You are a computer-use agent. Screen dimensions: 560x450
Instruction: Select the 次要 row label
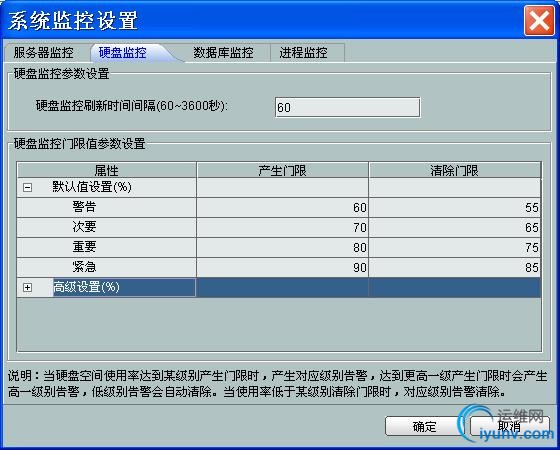(x=84, y=227)
